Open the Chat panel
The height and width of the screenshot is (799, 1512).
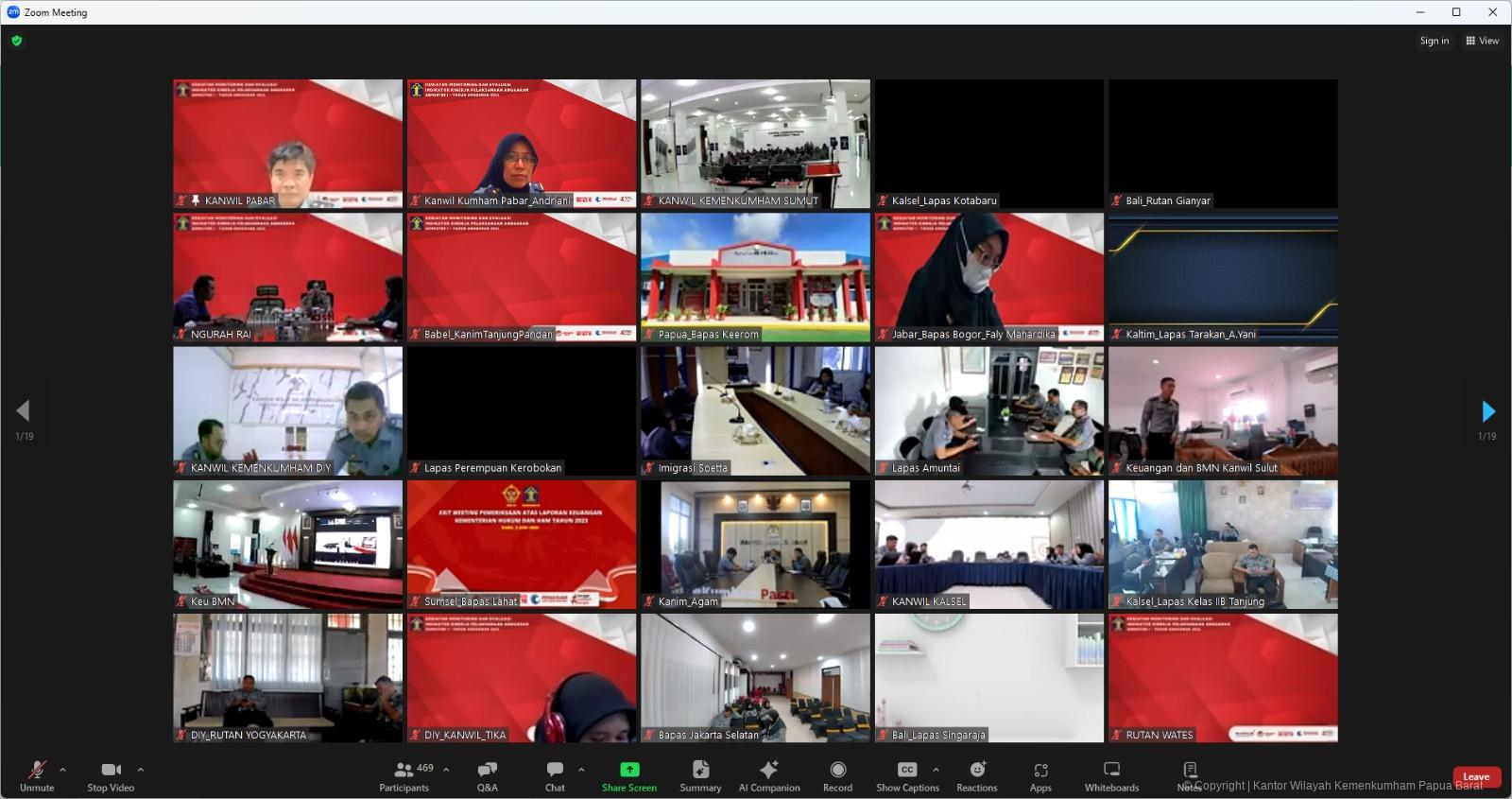(x=555, y=775)
